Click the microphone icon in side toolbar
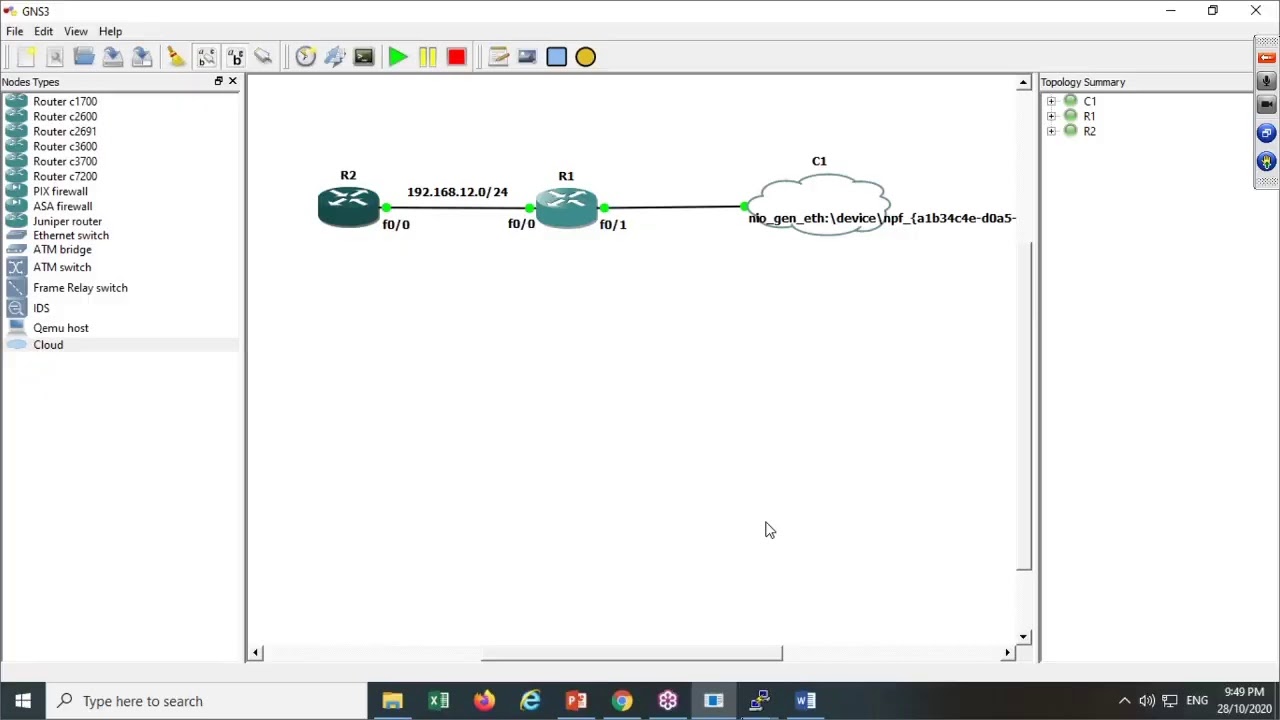The height and width of the screenshot is (720, 1280). [x=1266, y=81]
